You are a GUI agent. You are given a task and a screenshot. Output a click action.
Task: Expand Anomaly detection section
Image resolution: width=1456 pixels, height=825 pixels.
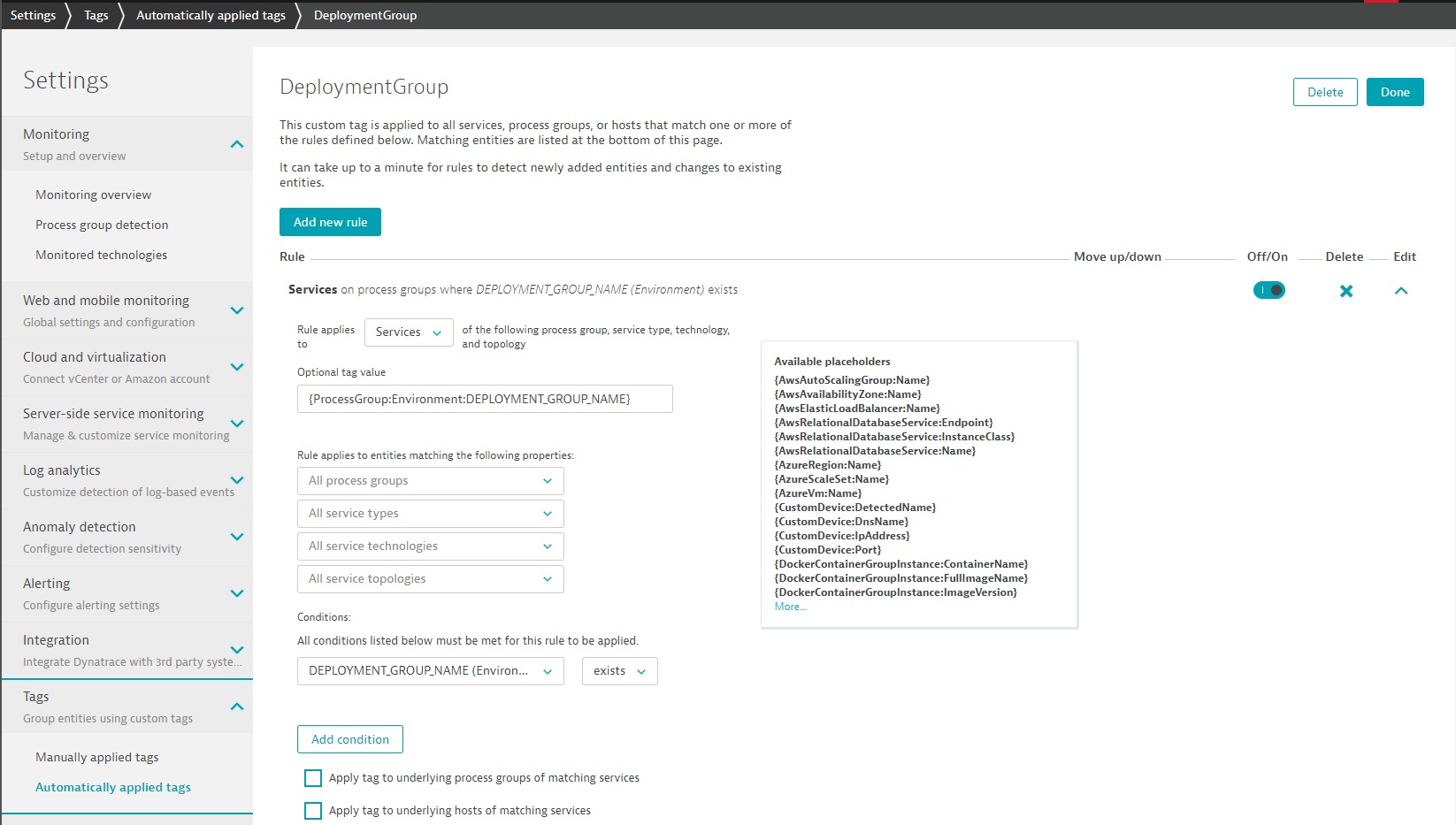tap(237, 537)
